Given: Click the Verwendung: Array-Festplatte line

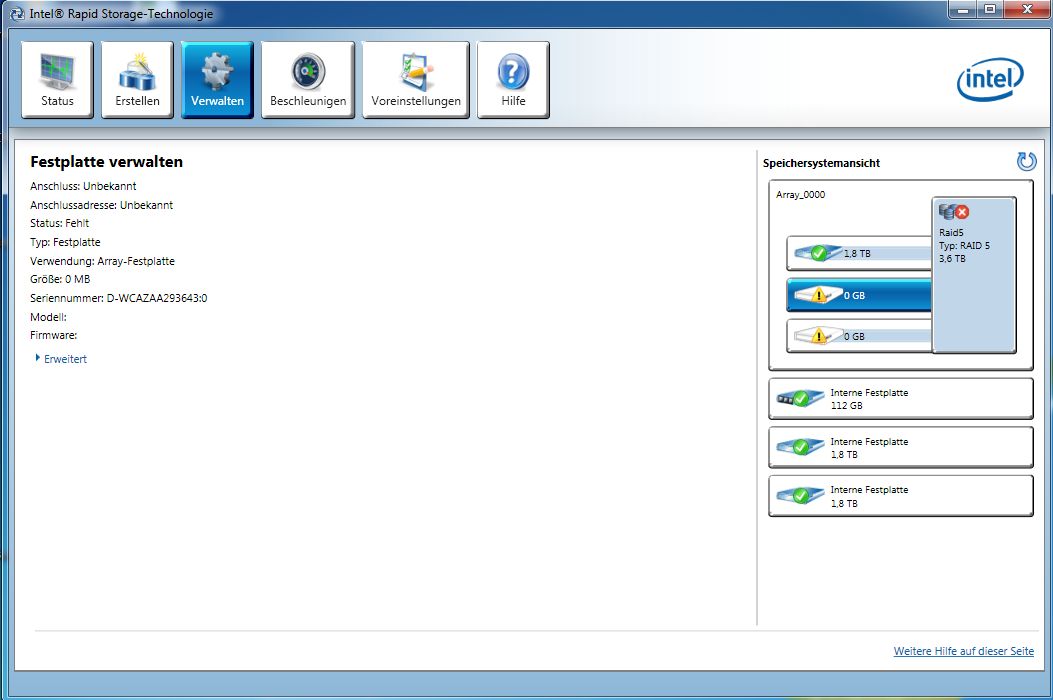Looking at the screenshot, I should (x=102, y=261).
